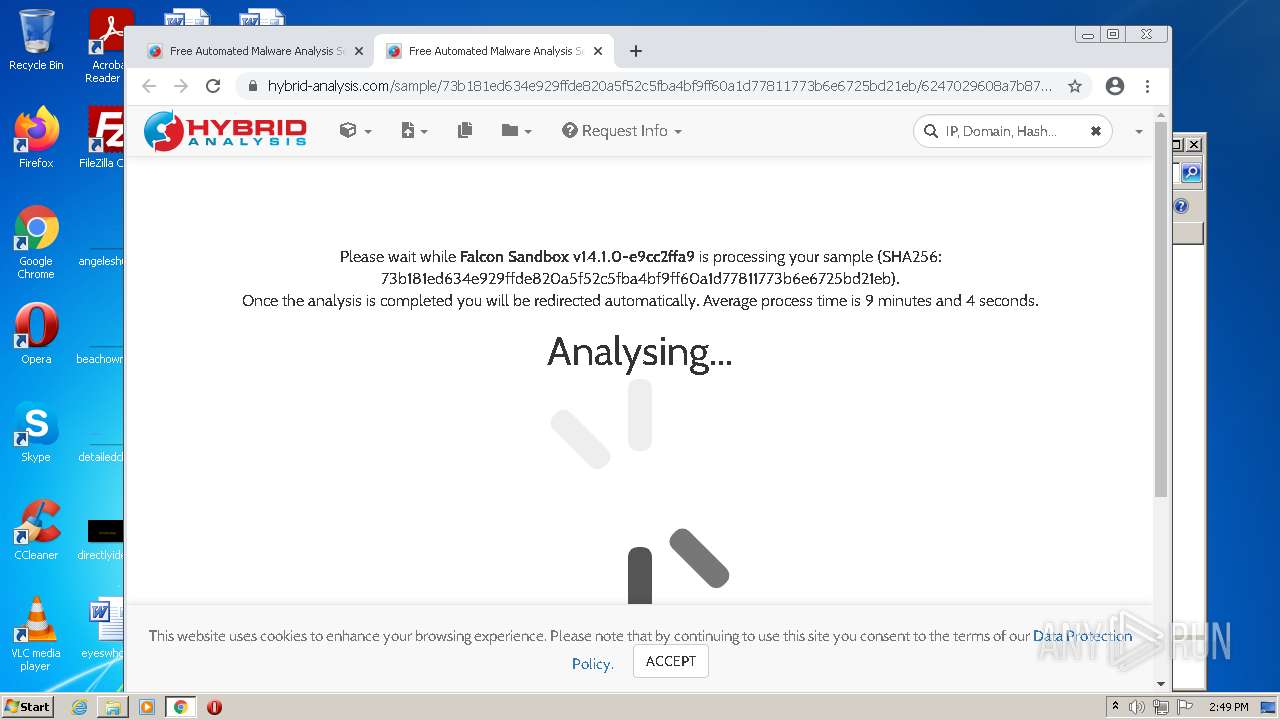The image size is (1280, 720).
Task: Open the Chrome three-dot menu
Action: [x=1147, y=86]
